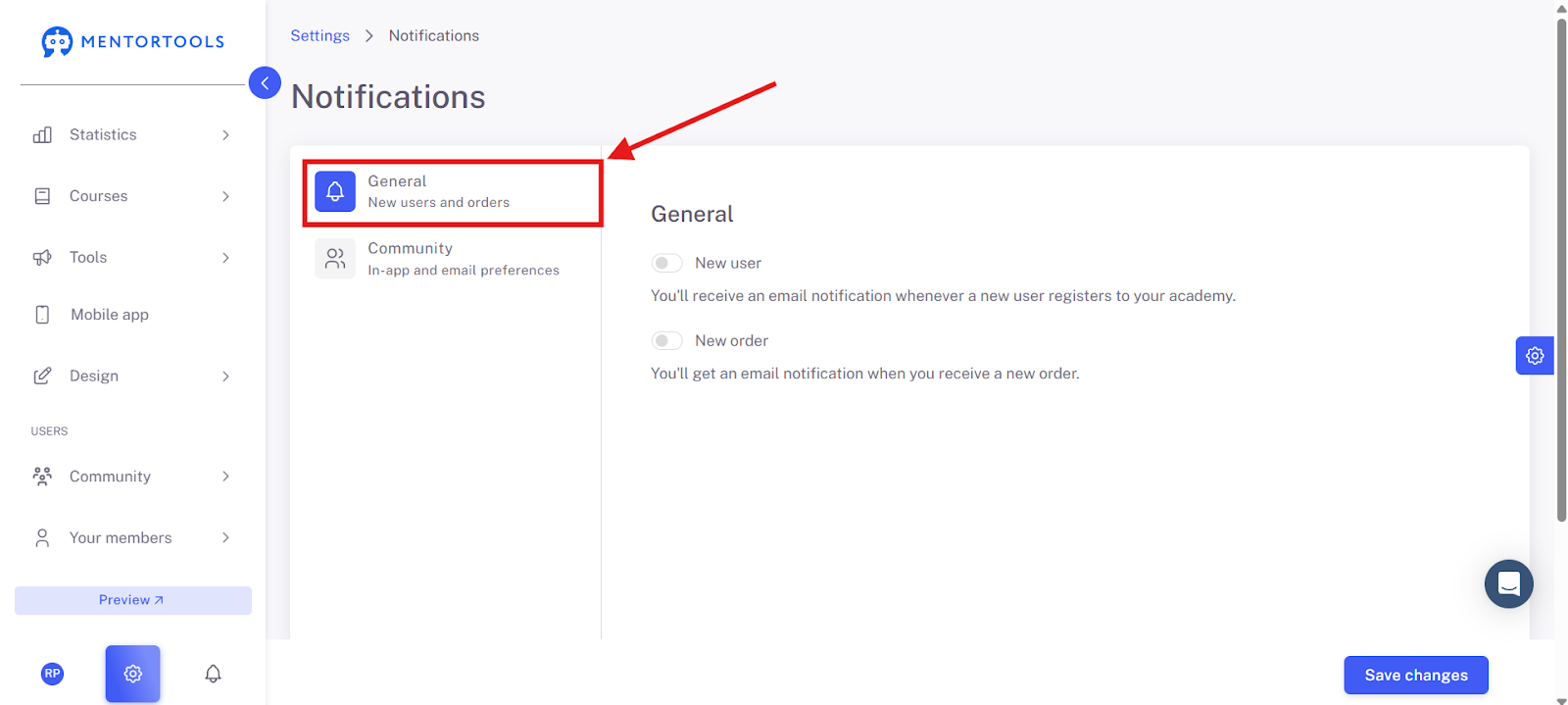Open the Preview link button
The width and height of the screenshot is (1568, 705).
coord(133,600)
